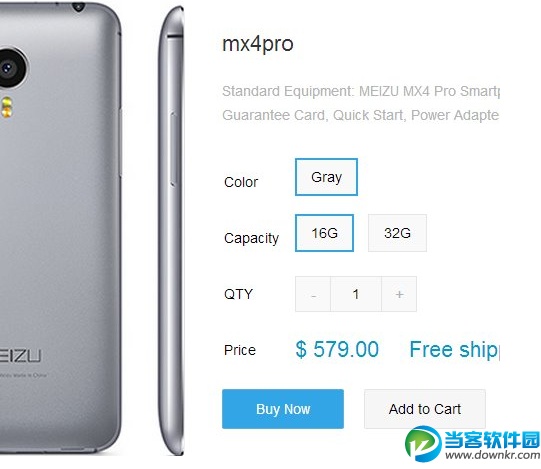The width and height of the screenshot is (541, 469).
Task: Click the dual LED flash on phone
Action: (x=7, y=107)
